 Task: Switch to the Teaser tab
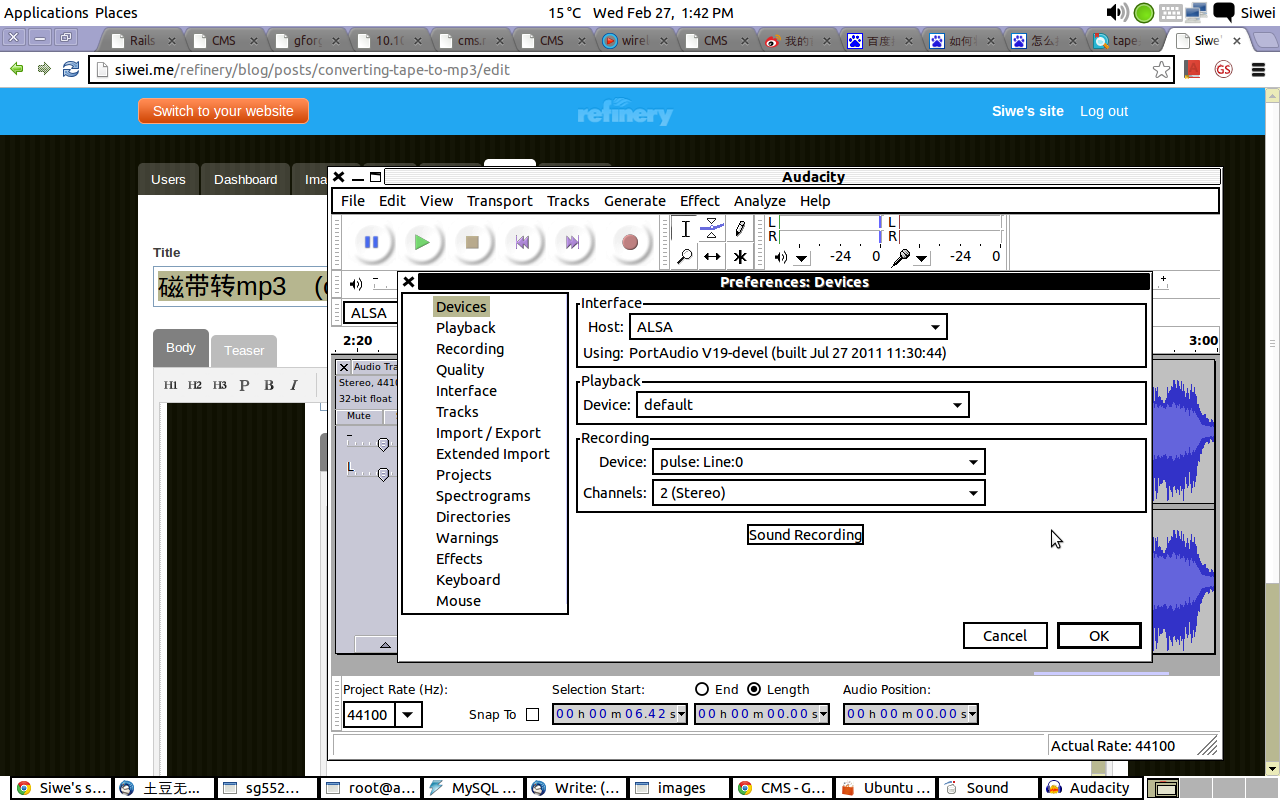(243, 350)
